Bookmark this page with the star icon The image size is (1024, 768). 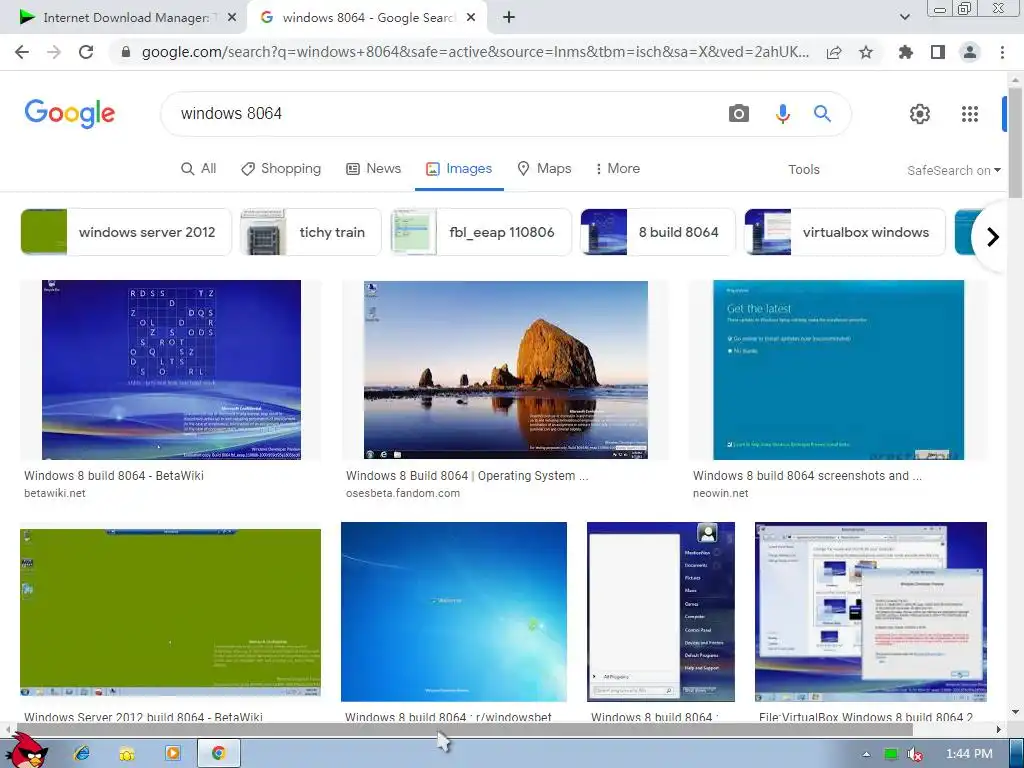[x=866, y=52]
